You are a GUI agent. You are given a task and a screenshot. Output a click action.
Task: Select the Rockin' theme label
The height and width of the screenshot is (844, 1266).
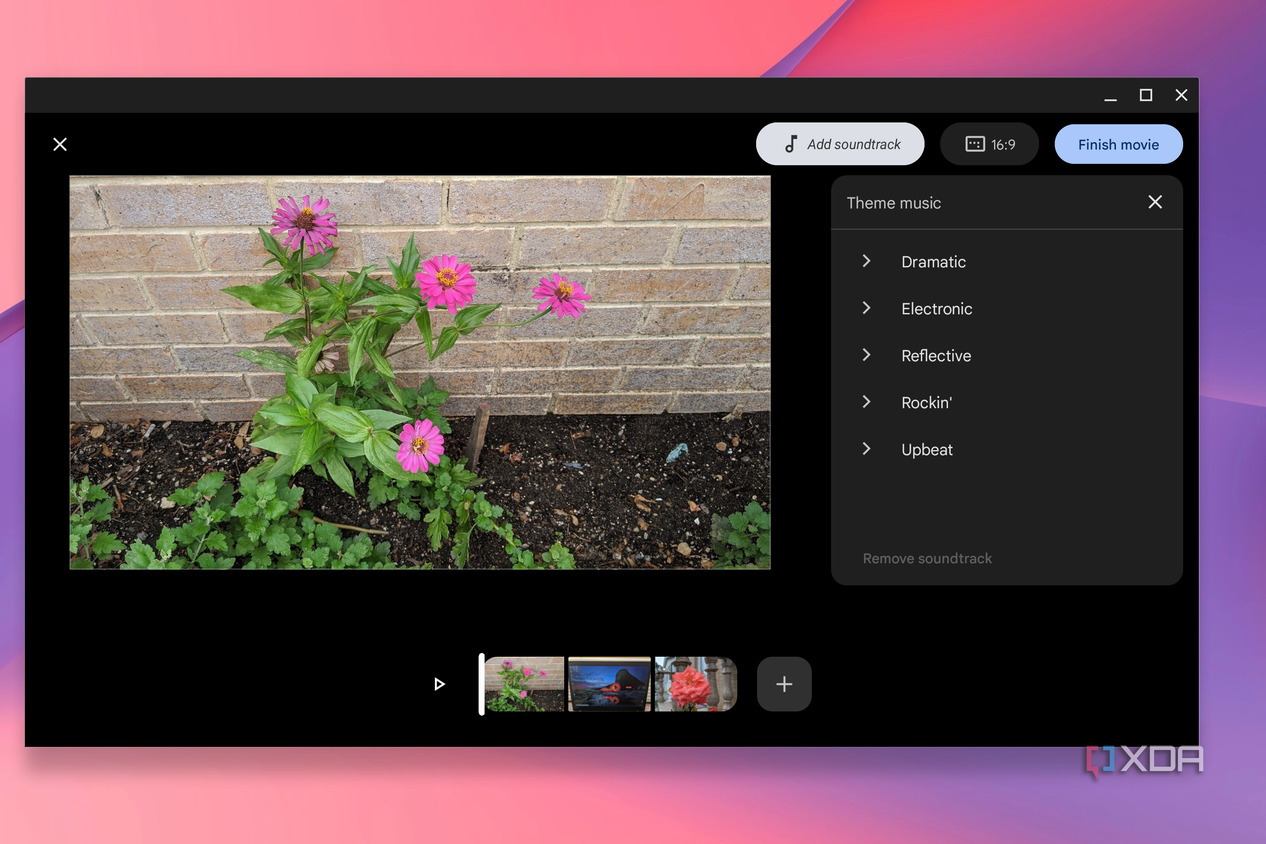pyautogui.click(x=926, y=403)
